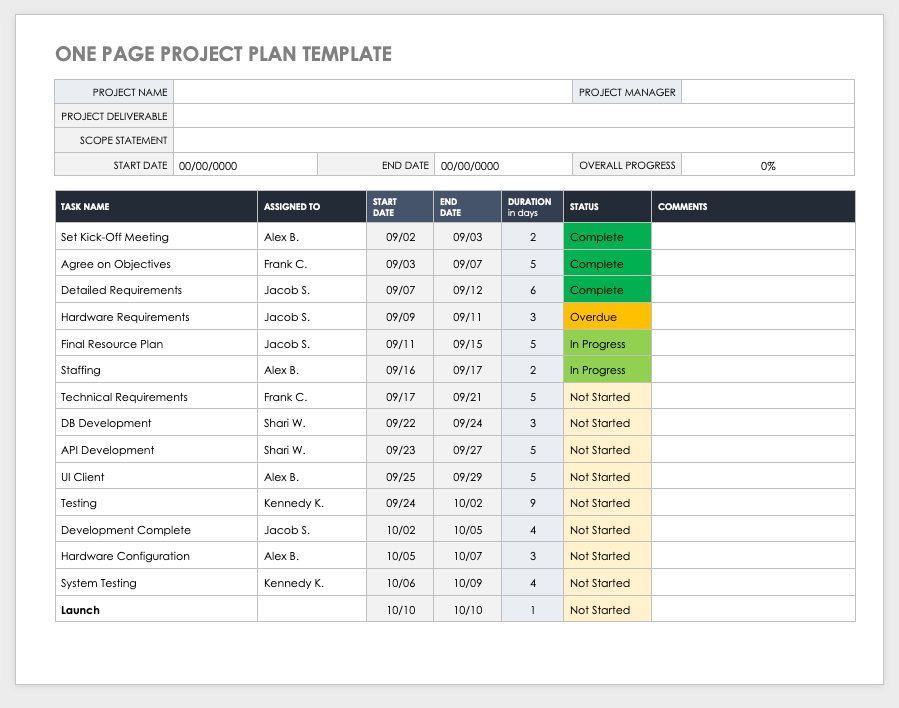The image size is (899, 708).
Task: Select the Project Manager input cell
Action: (x=767, y=92)
